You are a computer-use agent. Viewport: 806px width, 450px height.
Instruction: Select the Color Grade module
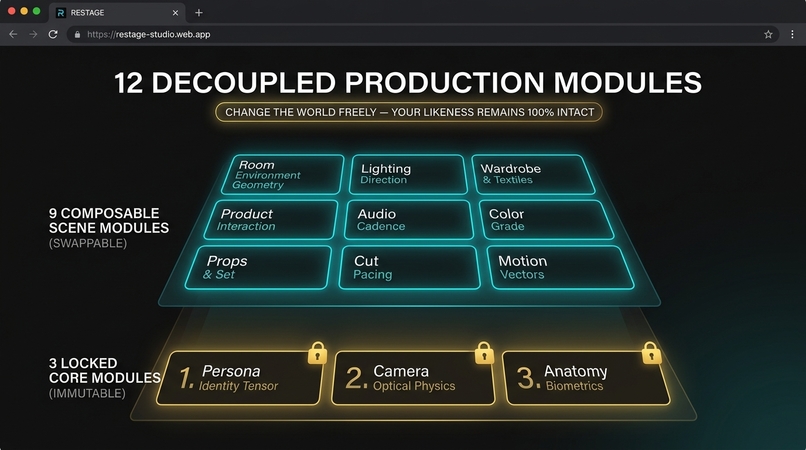[546, 220]
